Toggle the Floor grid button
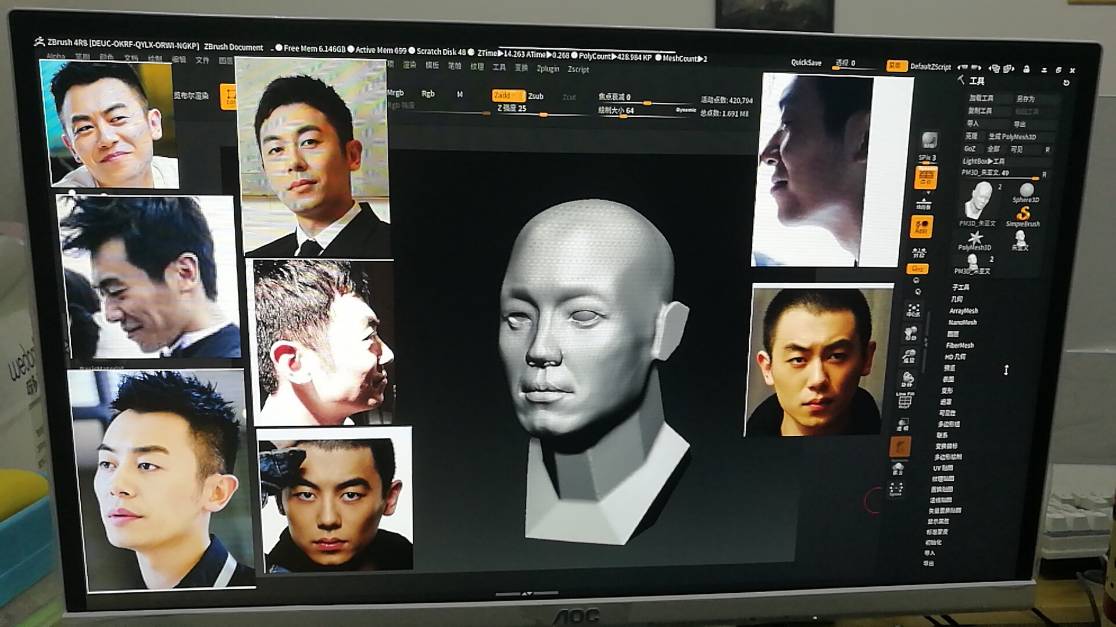Viewport: 1116px width, 627px height. click(924, 204)
